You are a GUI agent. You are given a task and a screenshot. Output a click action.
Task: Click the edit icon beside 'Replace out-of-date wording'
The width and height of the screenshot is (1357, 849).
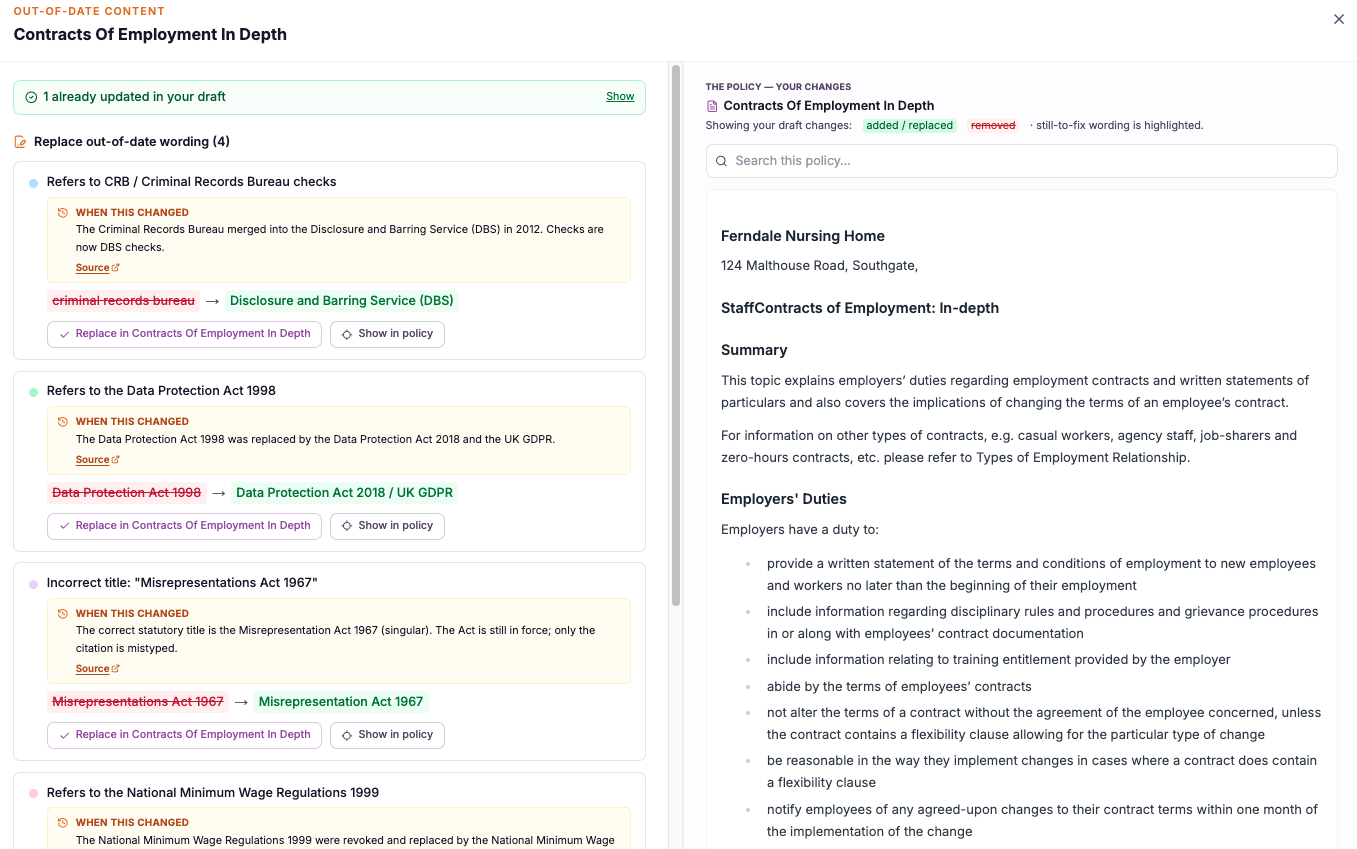[x=20, y=142]
